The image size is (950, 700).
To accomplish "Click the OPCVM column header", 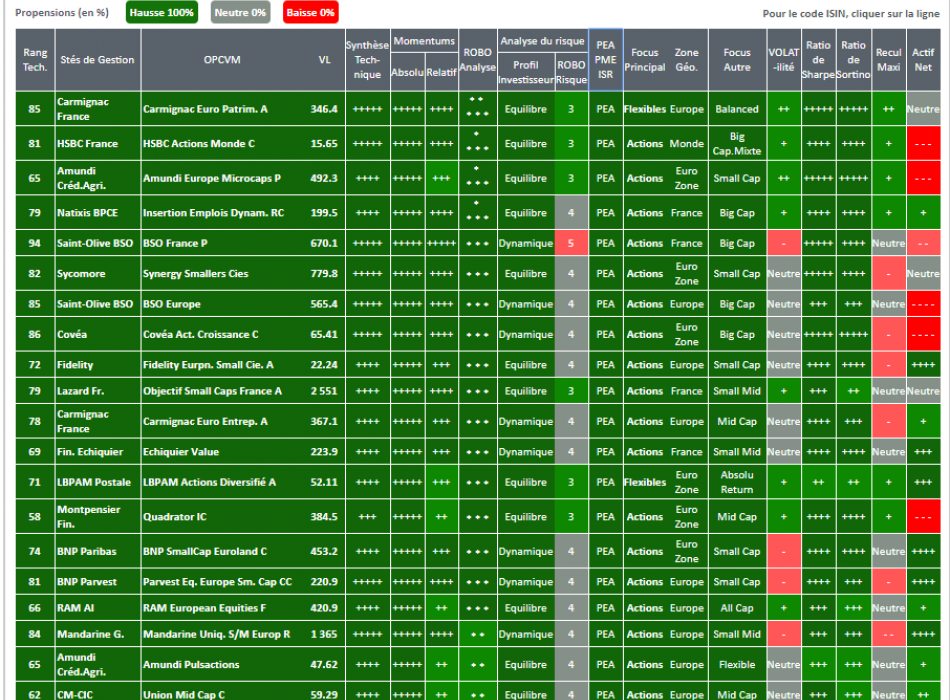I will tap(222, 60).
